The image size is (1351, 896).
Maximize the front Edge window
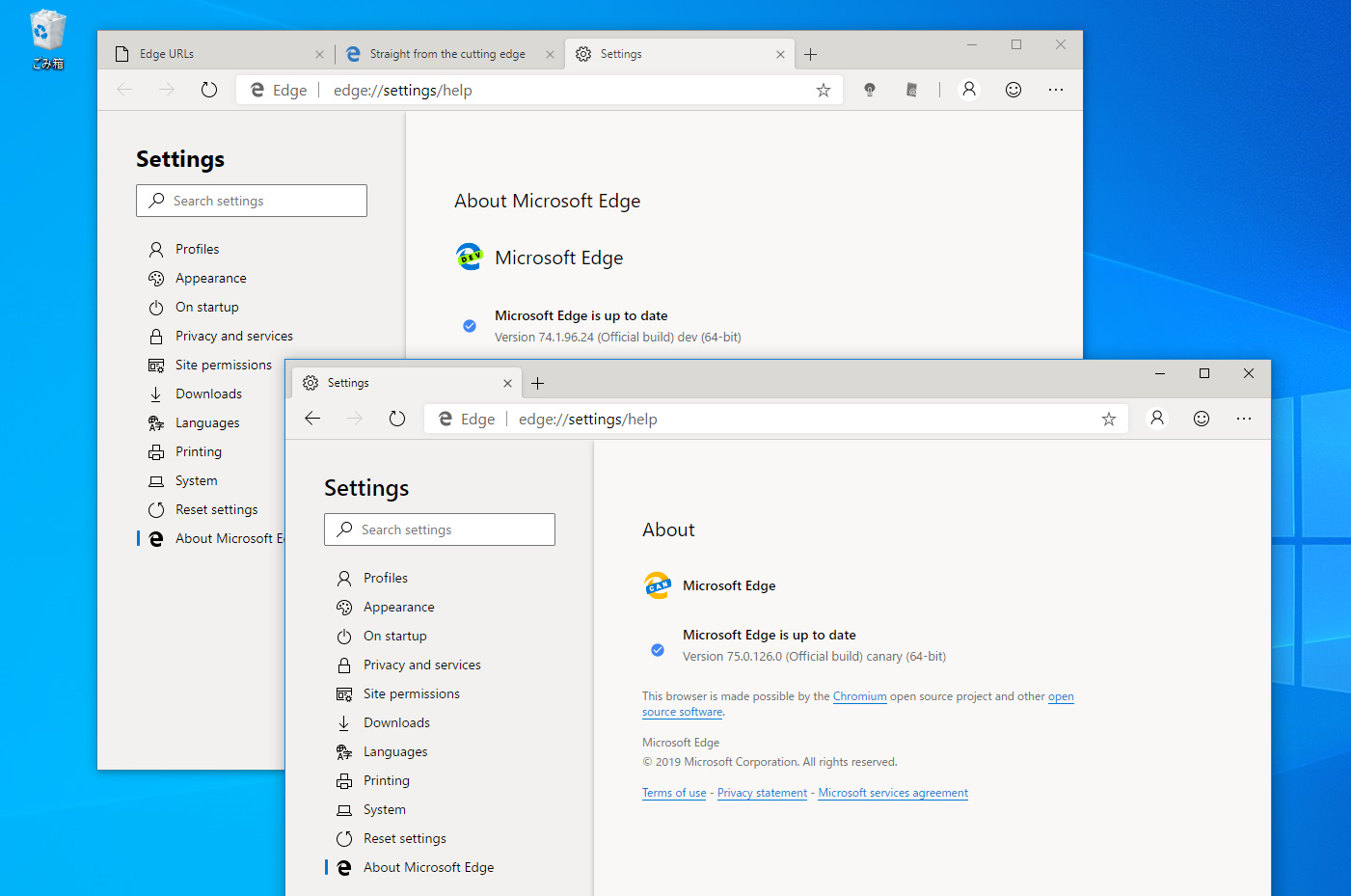(1204, 373)
